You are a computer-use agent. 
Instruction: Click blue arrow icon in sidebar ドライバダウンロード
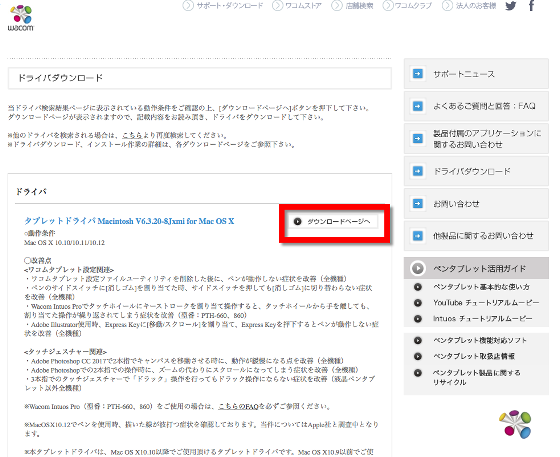pyautogui.click(x=418, y=171)
